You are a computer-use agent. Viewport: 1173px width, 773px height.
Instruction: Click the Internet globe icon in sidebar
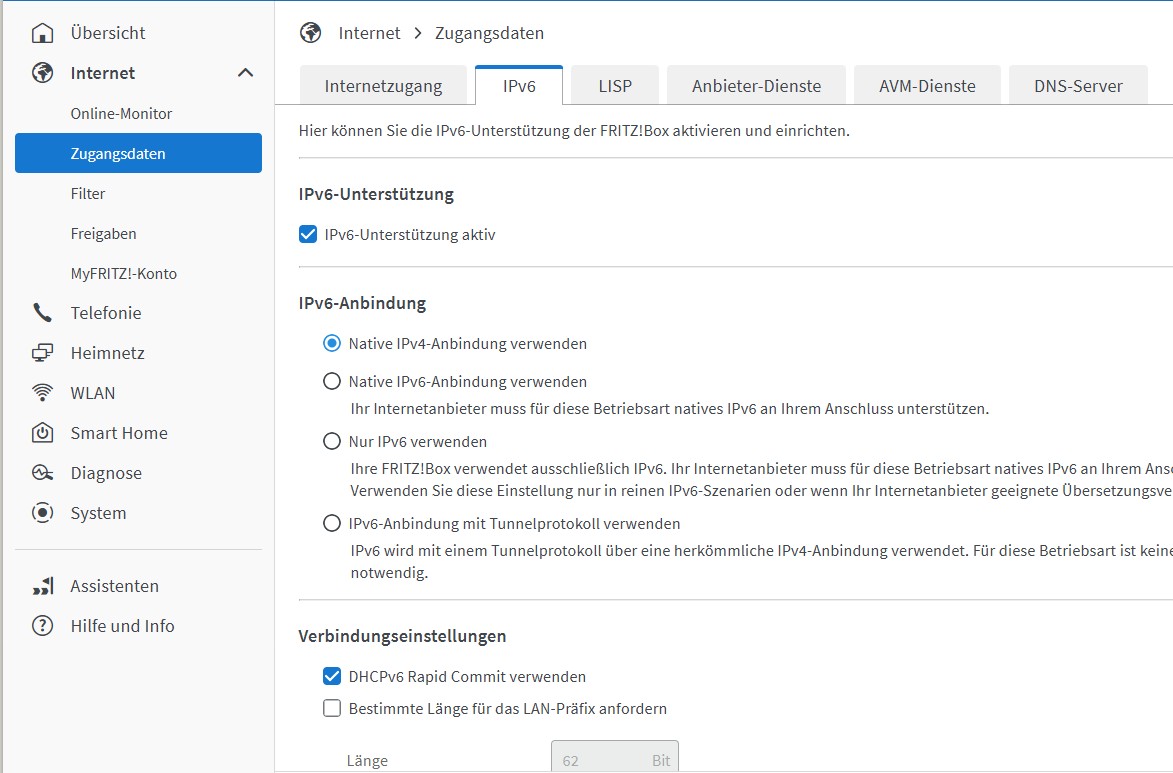point(43,73)
